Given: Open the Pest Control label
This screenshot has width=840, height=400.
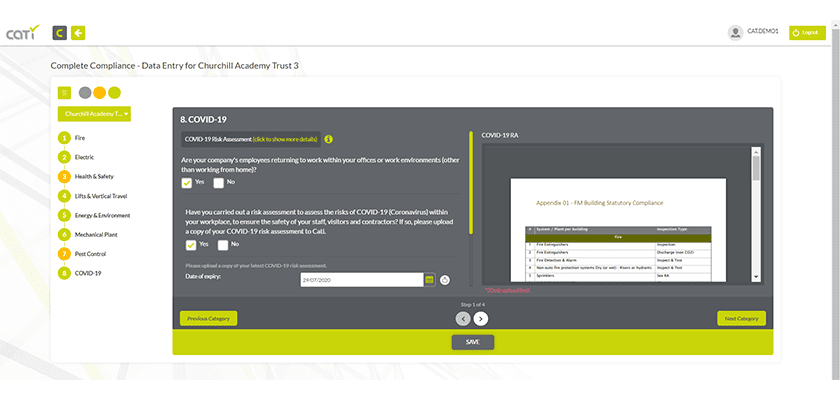Looking at the screenshot, I should tap(91, 254).
